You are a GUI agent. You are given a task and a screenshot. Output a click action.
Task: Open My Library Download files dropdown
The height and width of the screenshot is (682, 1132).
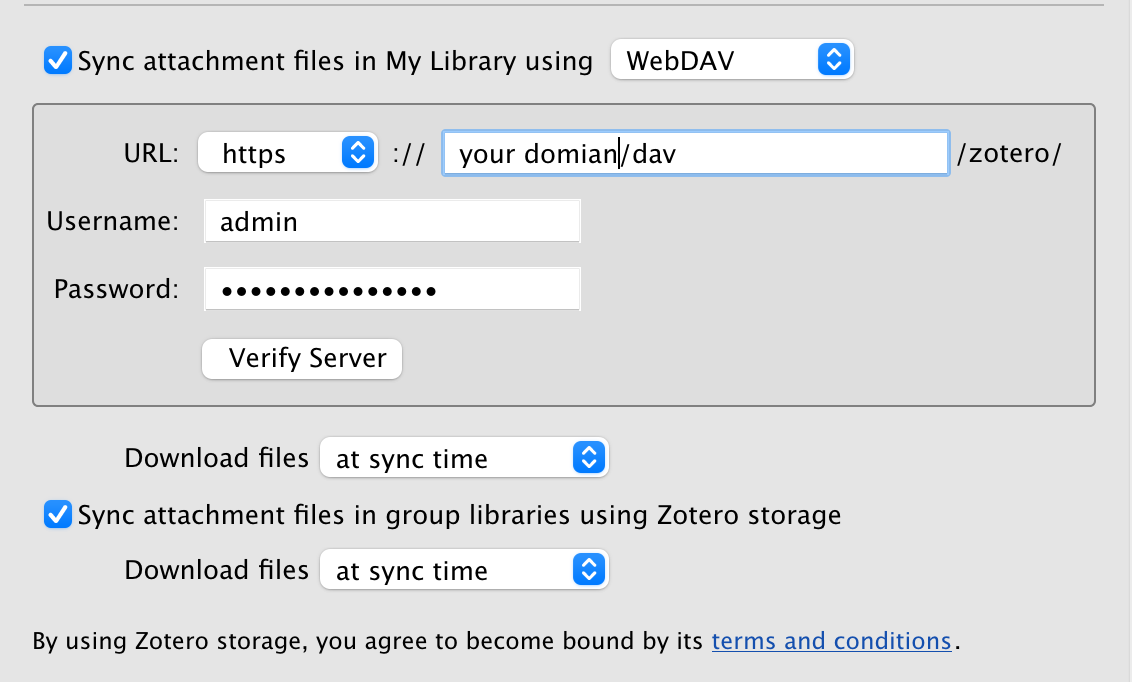click(464, 458)
